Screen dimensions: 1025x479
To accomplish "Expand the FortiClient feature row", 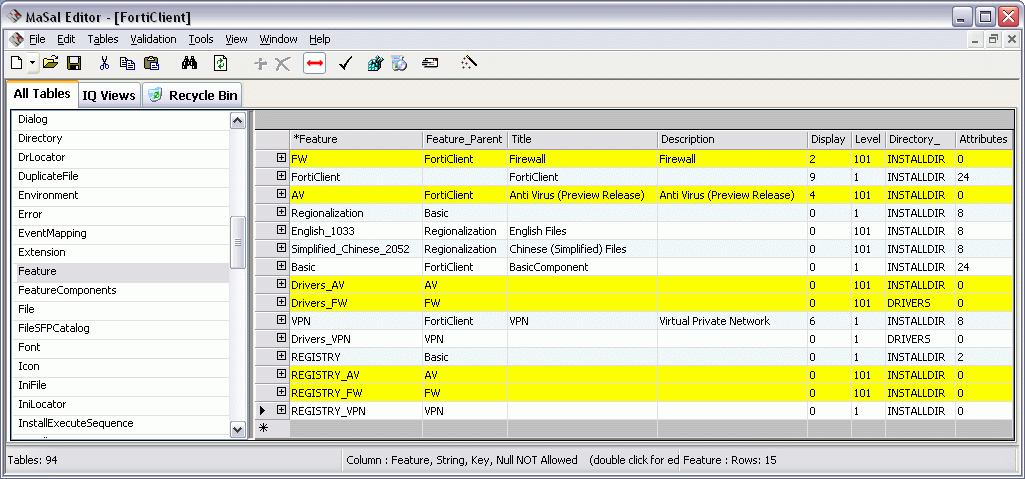I will pos(281,177).
